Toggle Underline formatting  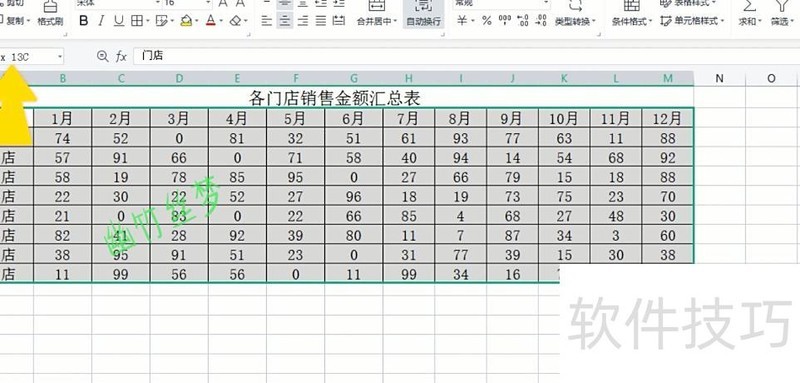tap(119, 21)
